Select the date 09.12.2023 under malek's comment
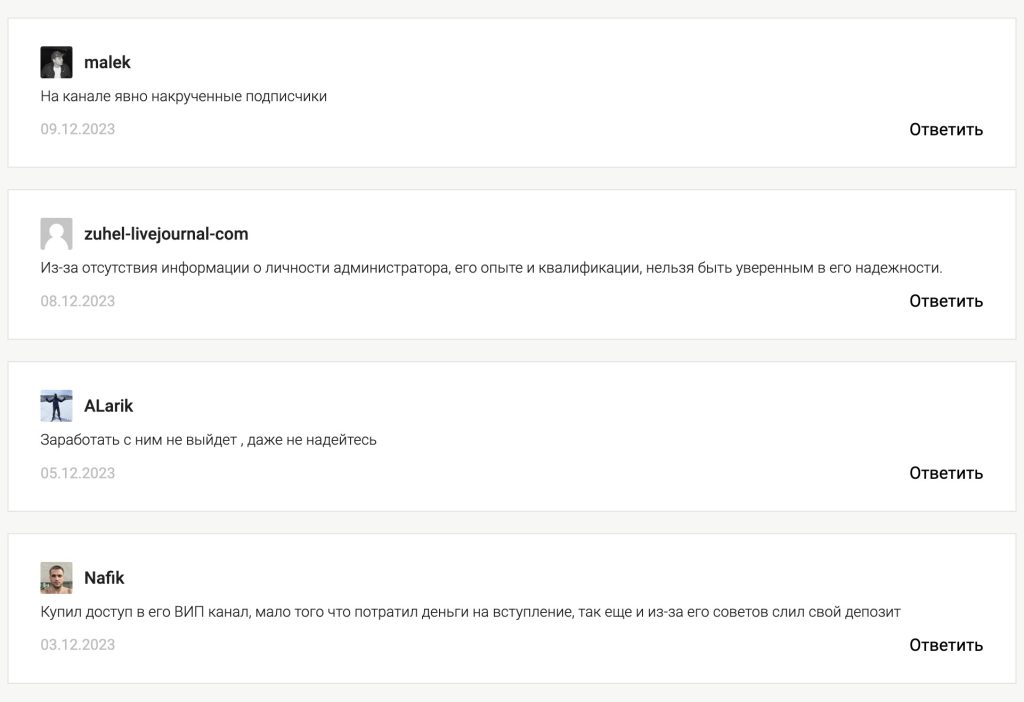 [78, 129]
